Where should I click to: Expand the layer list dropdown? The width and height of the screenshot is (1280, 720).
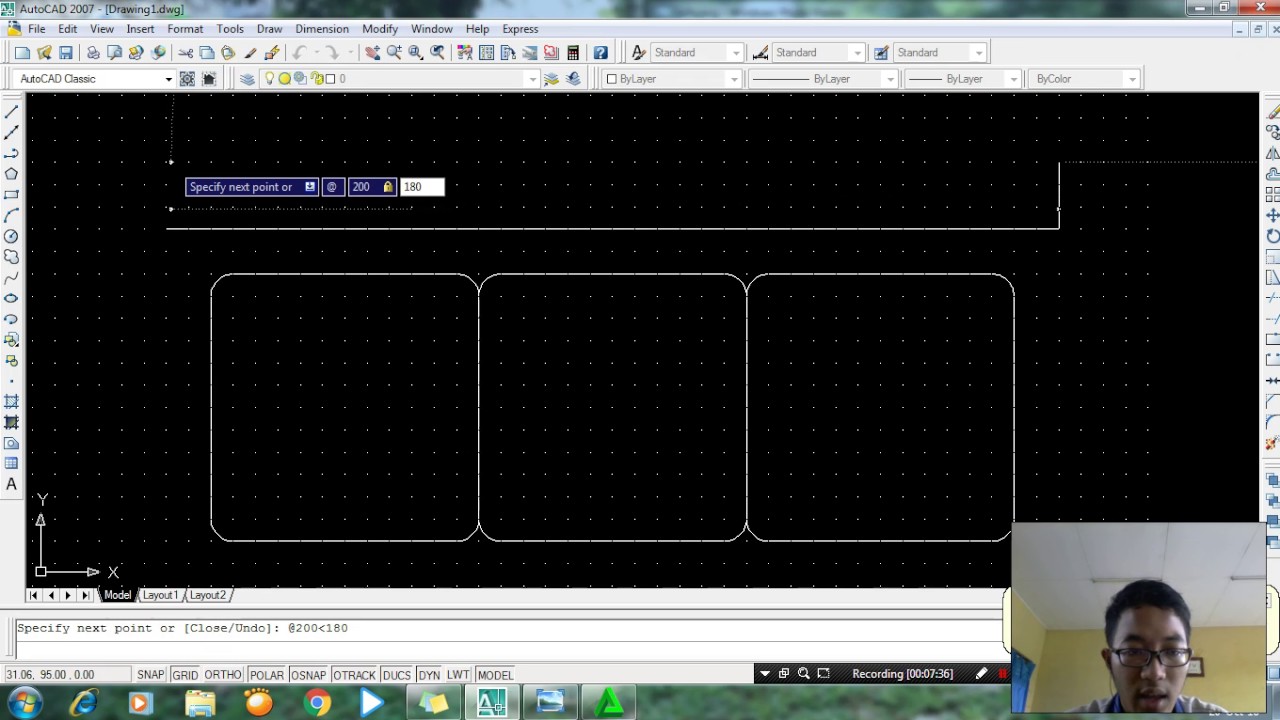click(532, 79)
